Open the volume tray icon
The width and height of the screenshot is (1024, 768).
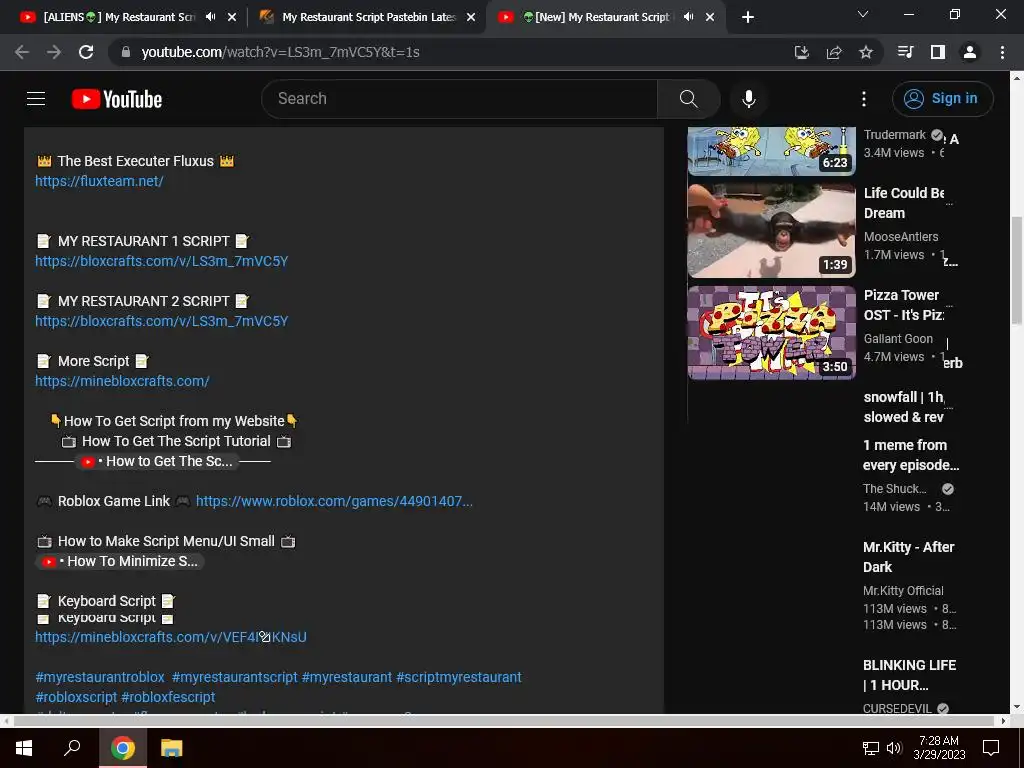click(x=894, y=748)
